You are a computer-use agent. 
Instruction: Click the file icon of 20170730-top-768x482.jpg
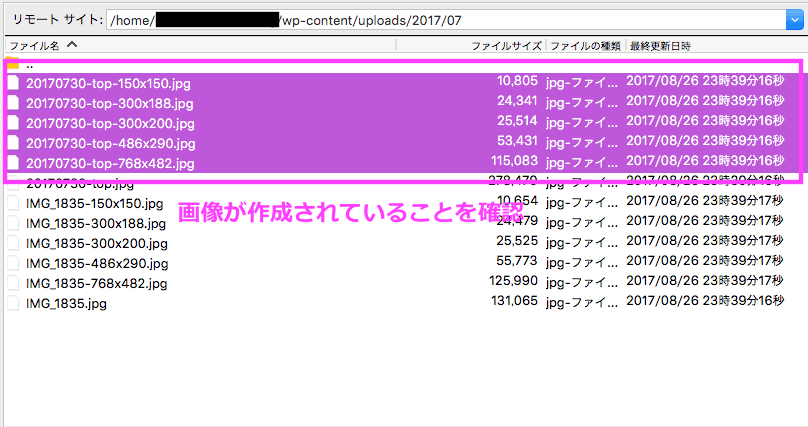pyautogui.click(x=13, y=163)
